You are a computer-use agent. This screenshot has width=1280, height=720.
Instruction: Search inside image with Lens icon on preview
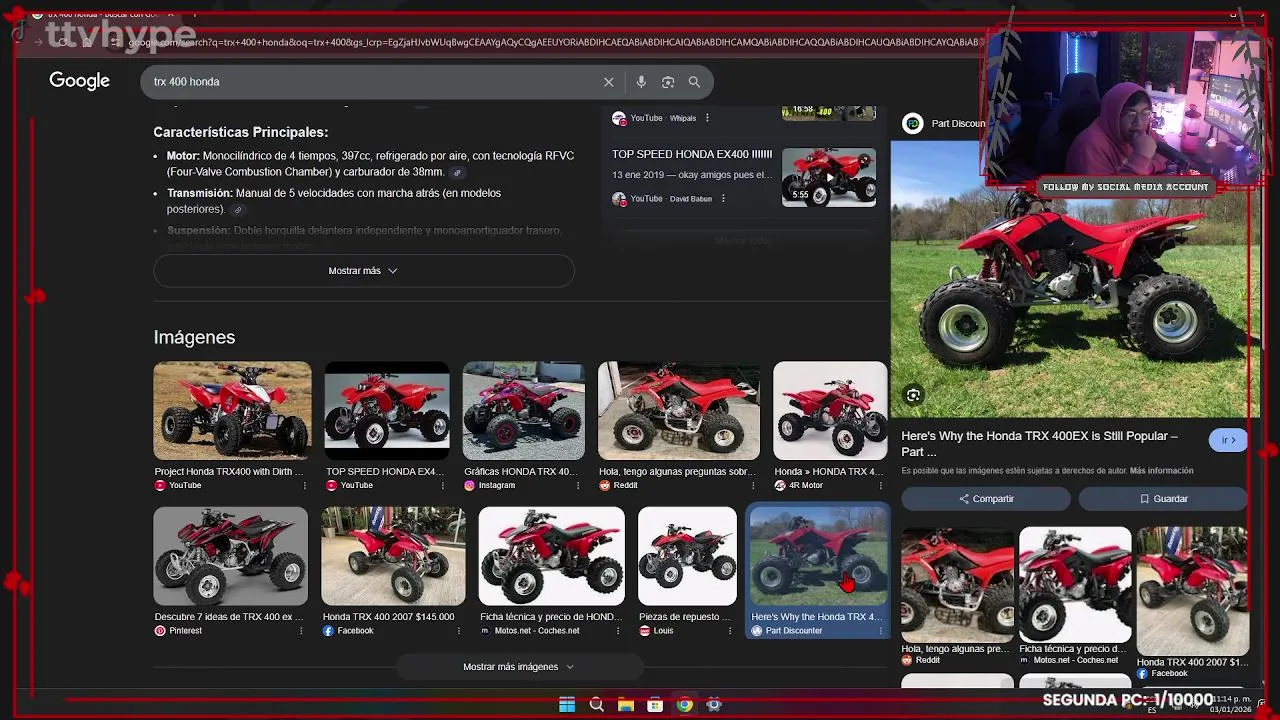(913, 396)
